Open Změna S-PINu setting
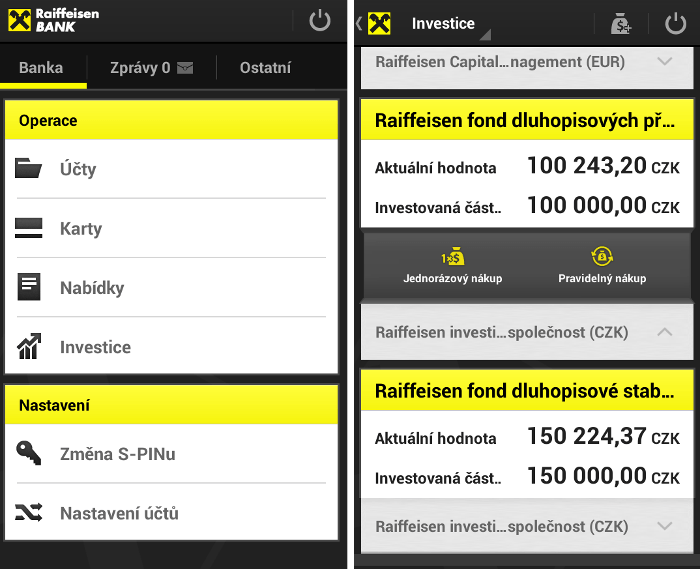This screenshot has height=569, width=700. [171, 453]
